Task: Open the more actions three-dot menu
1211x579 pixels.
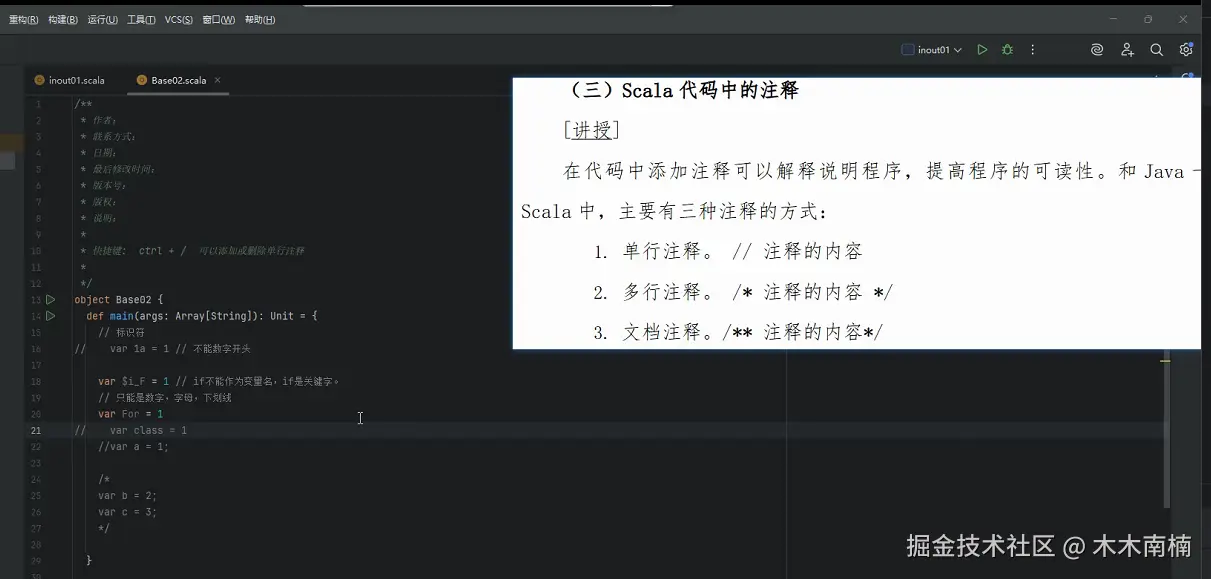Action: [x=1032, y=48]
